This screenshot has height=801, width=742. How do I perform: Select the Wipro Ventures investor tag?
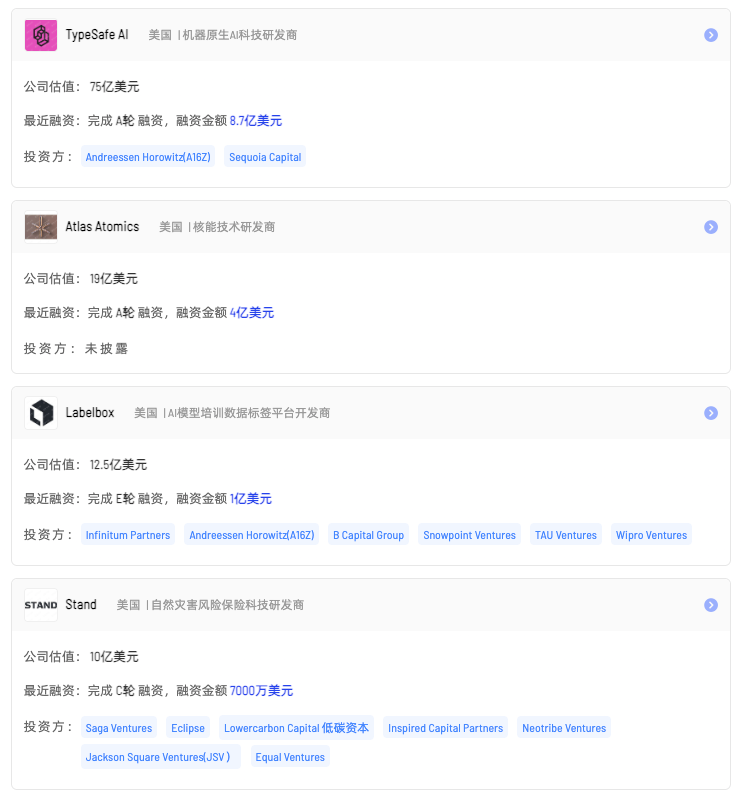point(652,535)
